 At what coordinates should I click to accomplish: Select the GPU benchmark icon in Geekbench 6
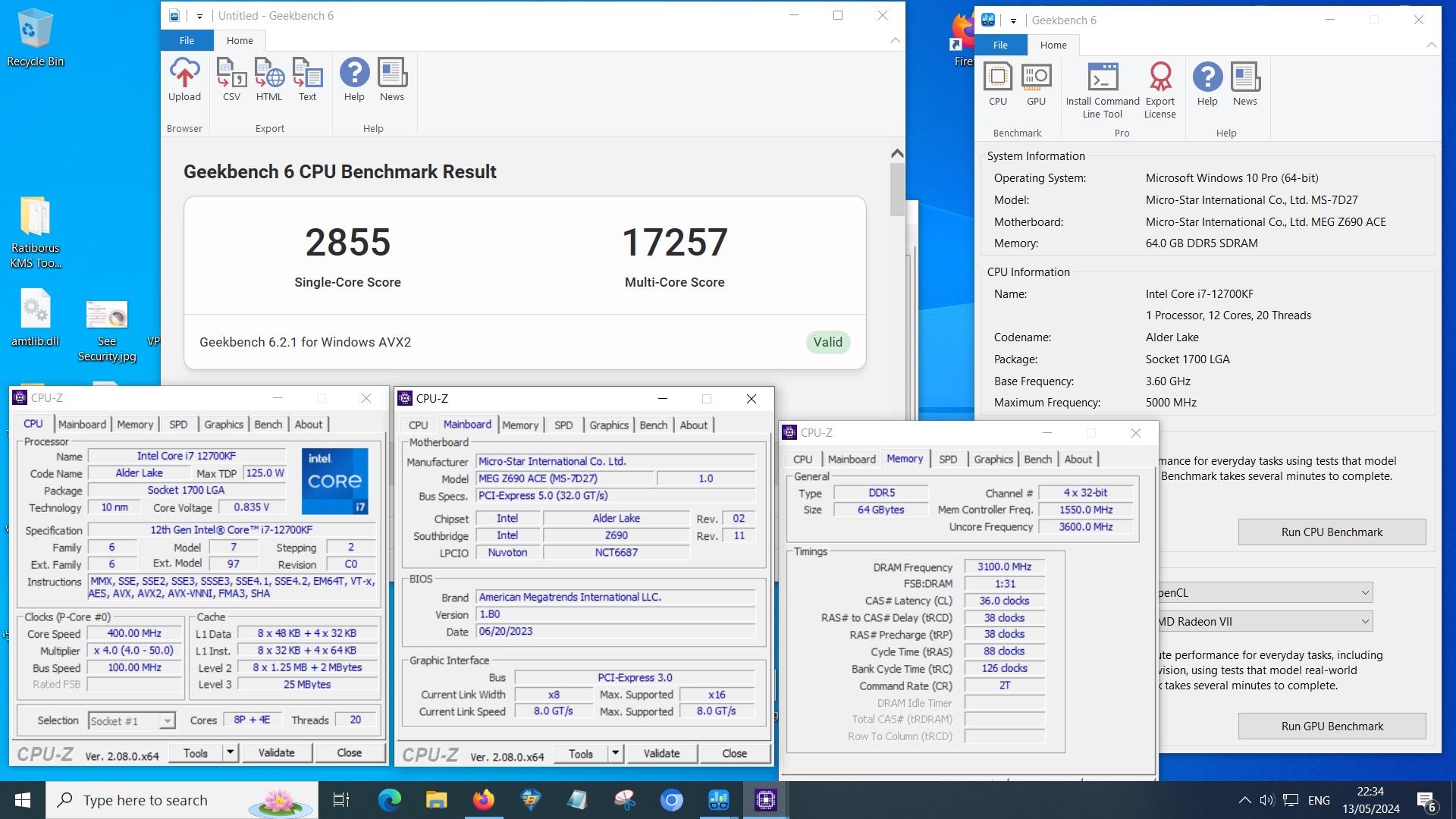click(1036, 83)
